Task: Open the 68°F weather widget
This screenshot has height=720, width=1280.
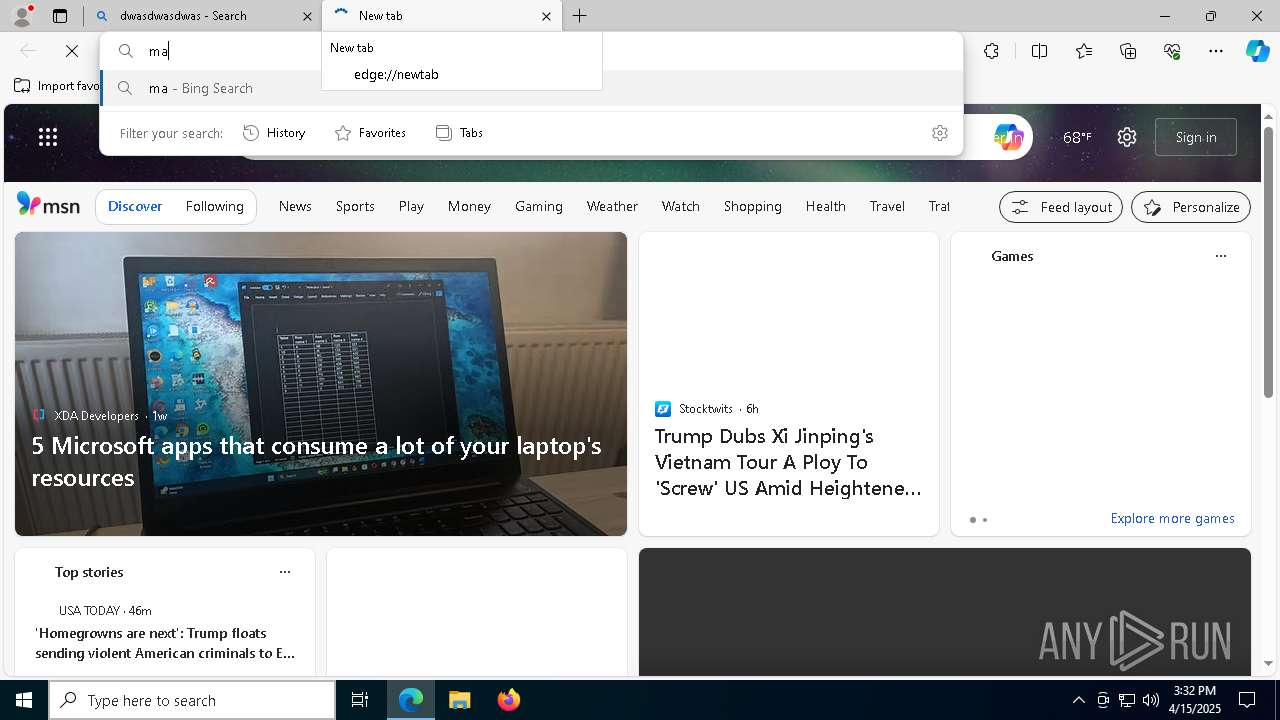Action: coord(1076,137)
